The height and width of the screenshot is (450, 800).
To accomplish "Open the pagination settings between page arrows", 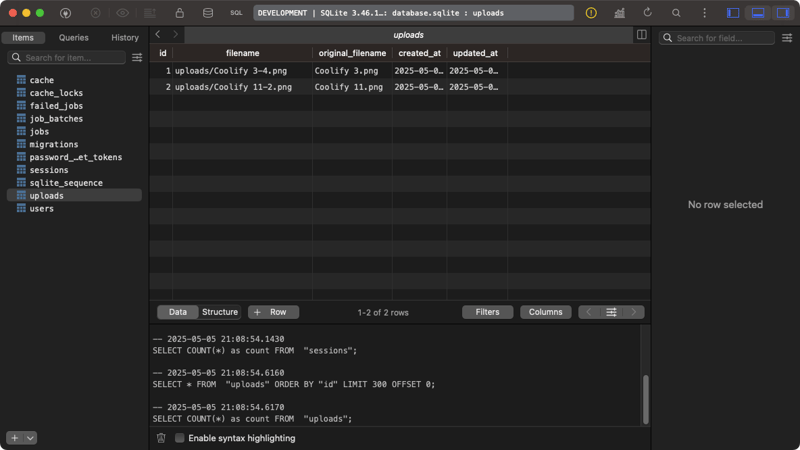I will pyautogui.click(x=611, y=312).
